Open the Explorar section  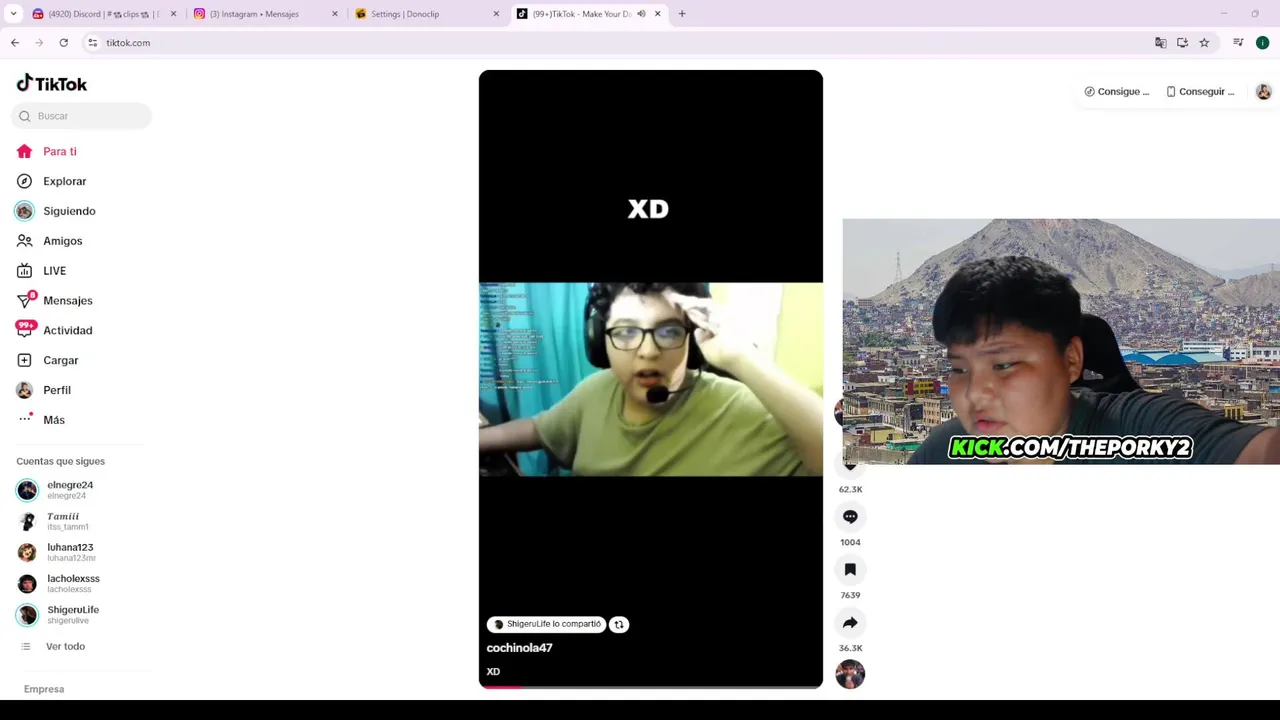click(x=64, y=181)
